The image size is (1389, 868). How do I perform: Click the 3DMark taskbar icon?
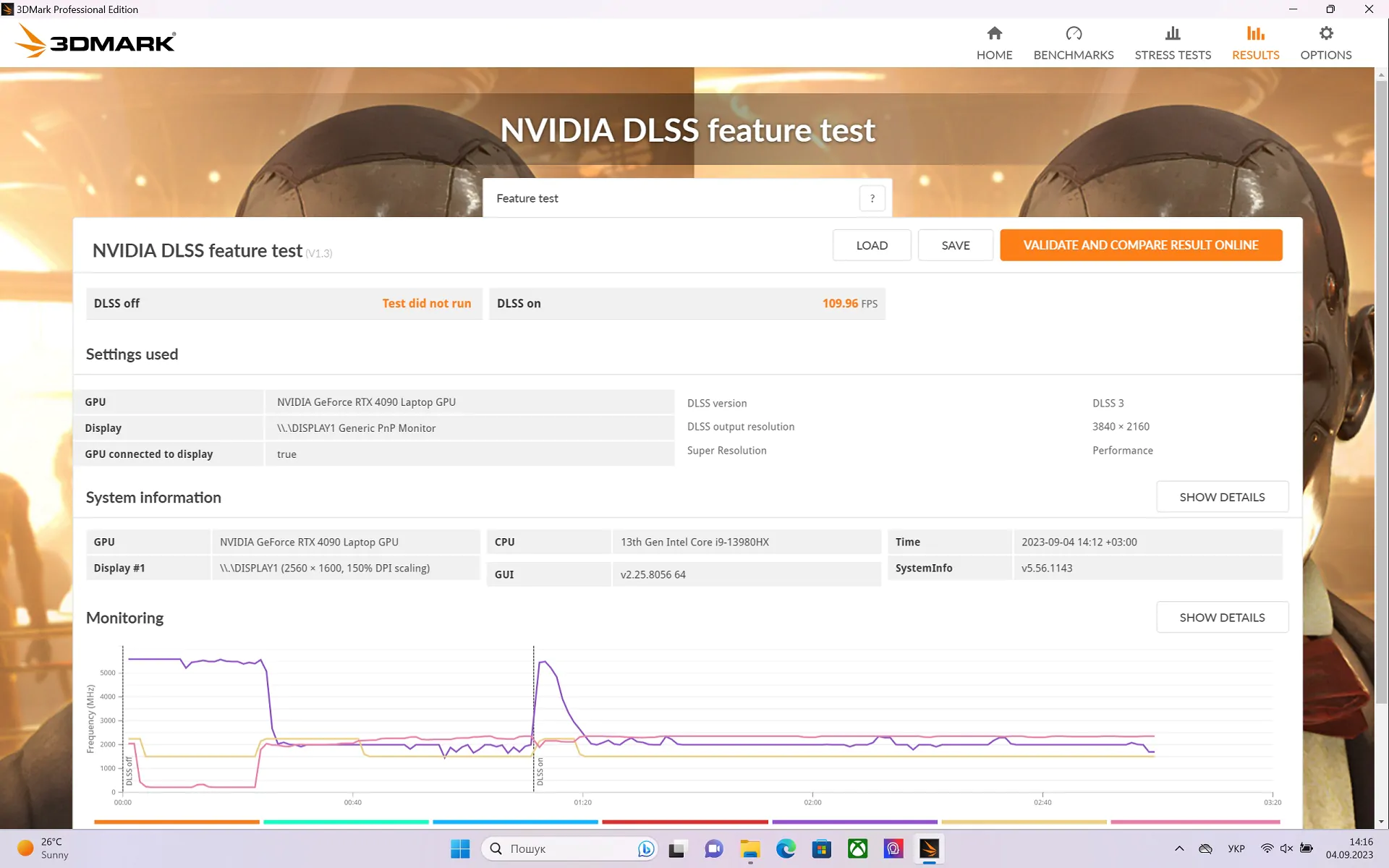[930, 848]
